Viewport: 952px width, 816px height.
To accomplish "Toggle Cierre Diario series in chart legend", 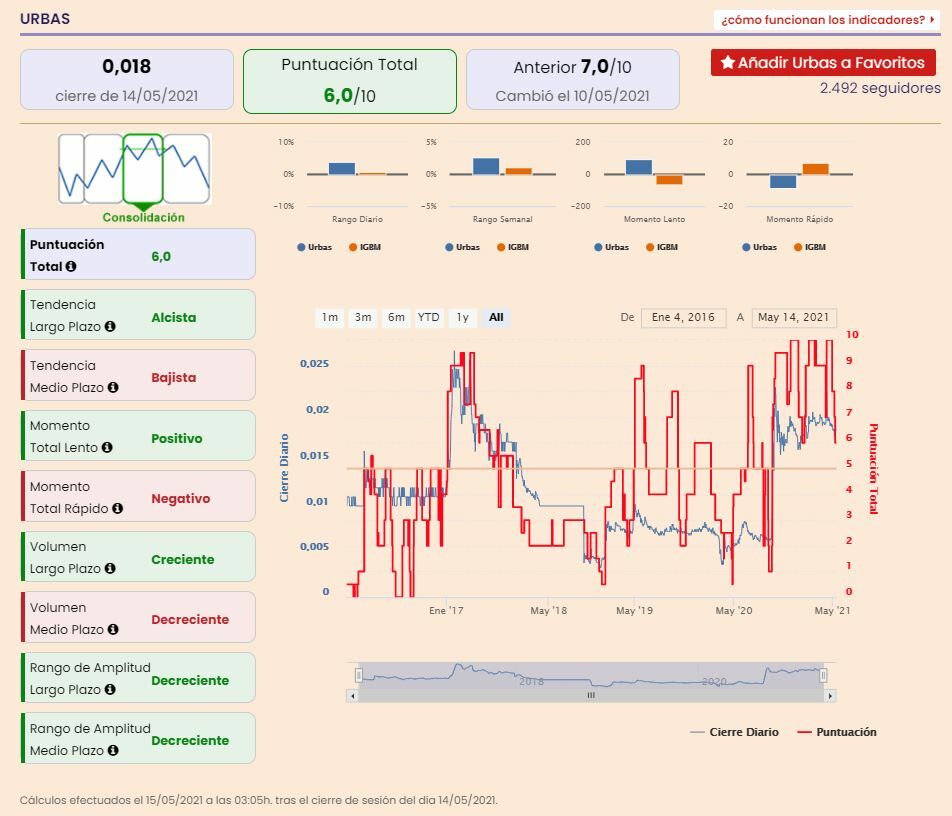I will (x=735, y=732).
